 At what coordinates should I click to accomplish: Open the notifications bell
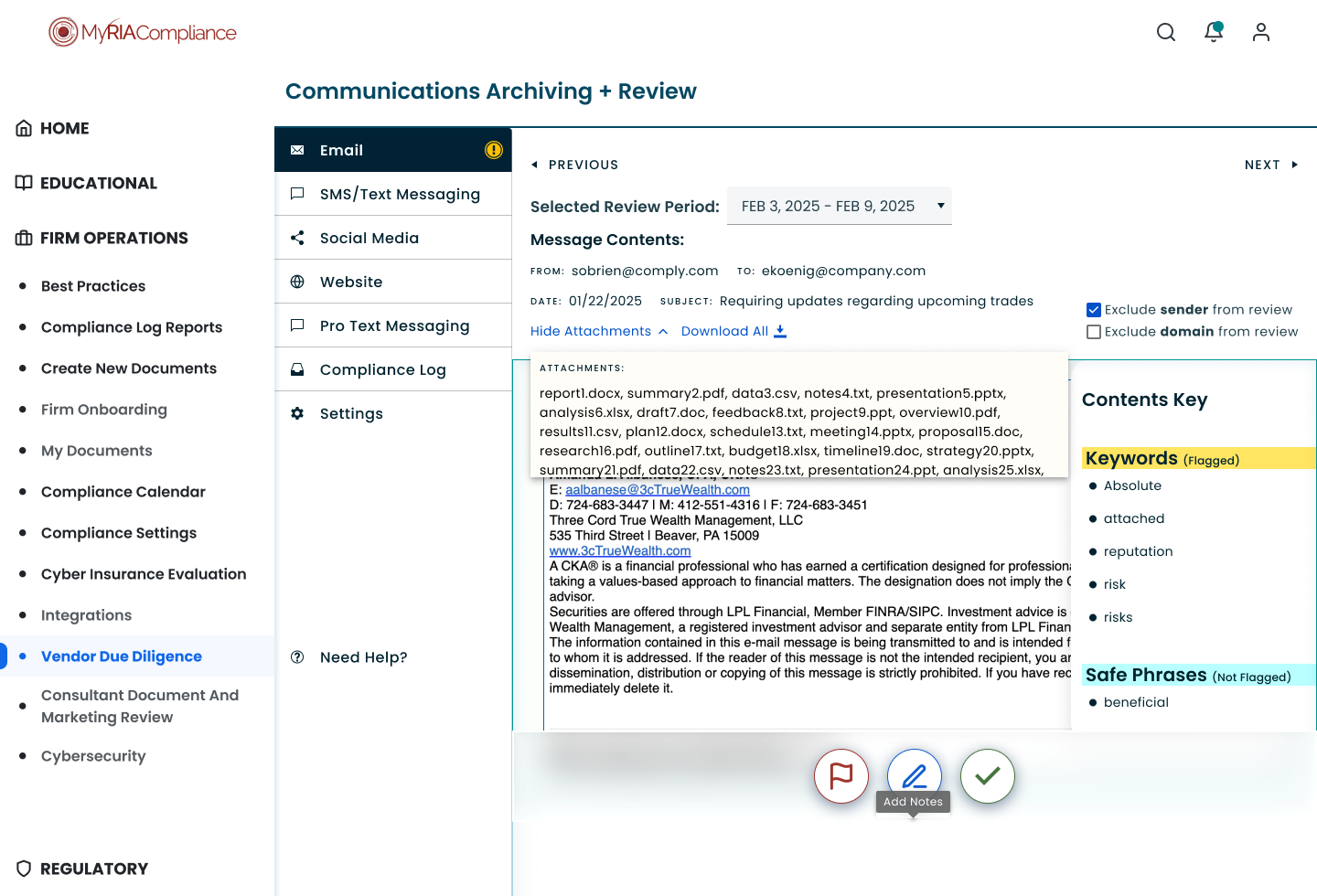[1214, 32]
